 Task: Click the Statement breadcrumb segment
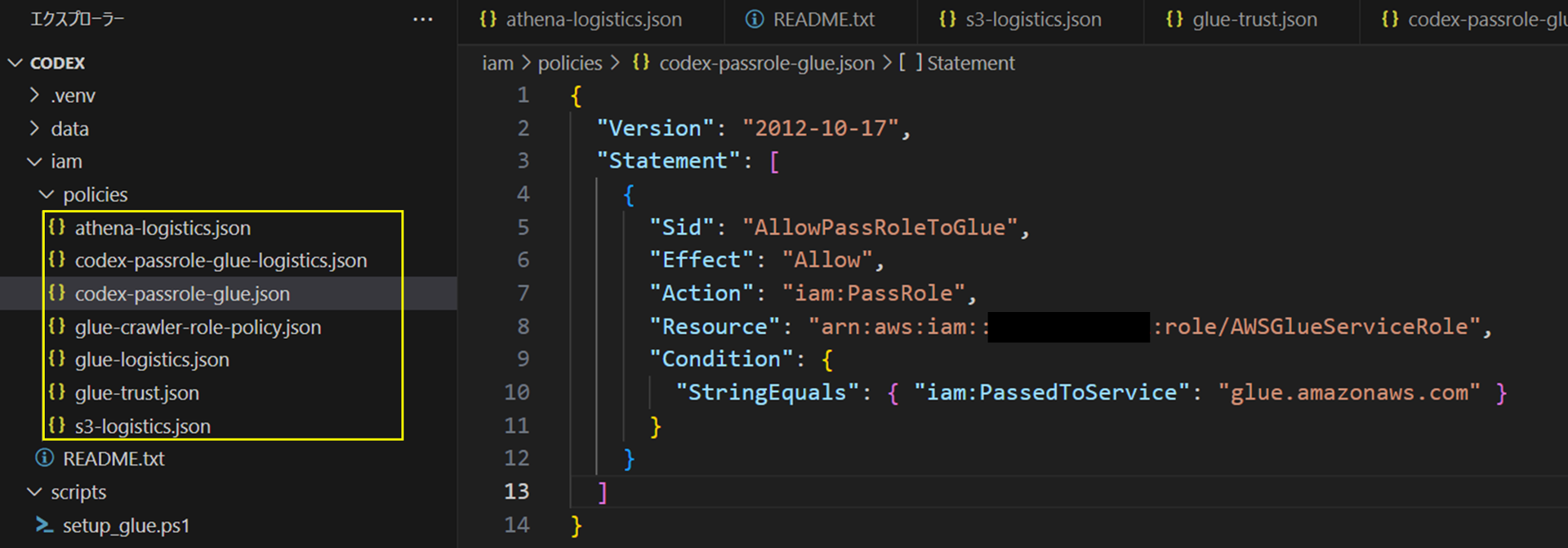coord(970,63)
